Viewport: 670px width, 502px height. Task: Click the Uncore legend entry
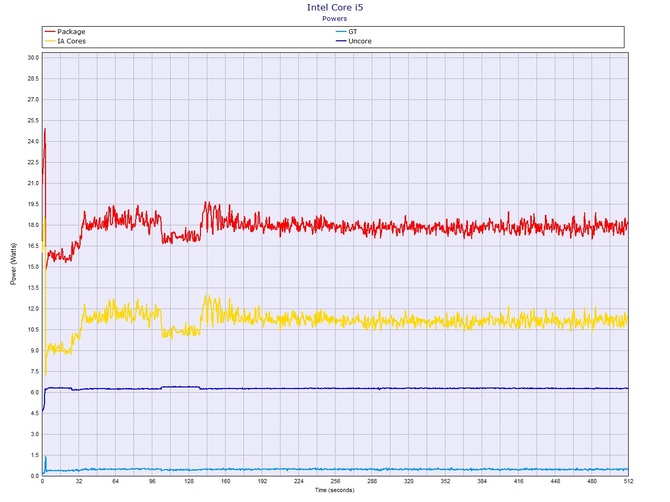pyautogui.click(x=354, y=41)
